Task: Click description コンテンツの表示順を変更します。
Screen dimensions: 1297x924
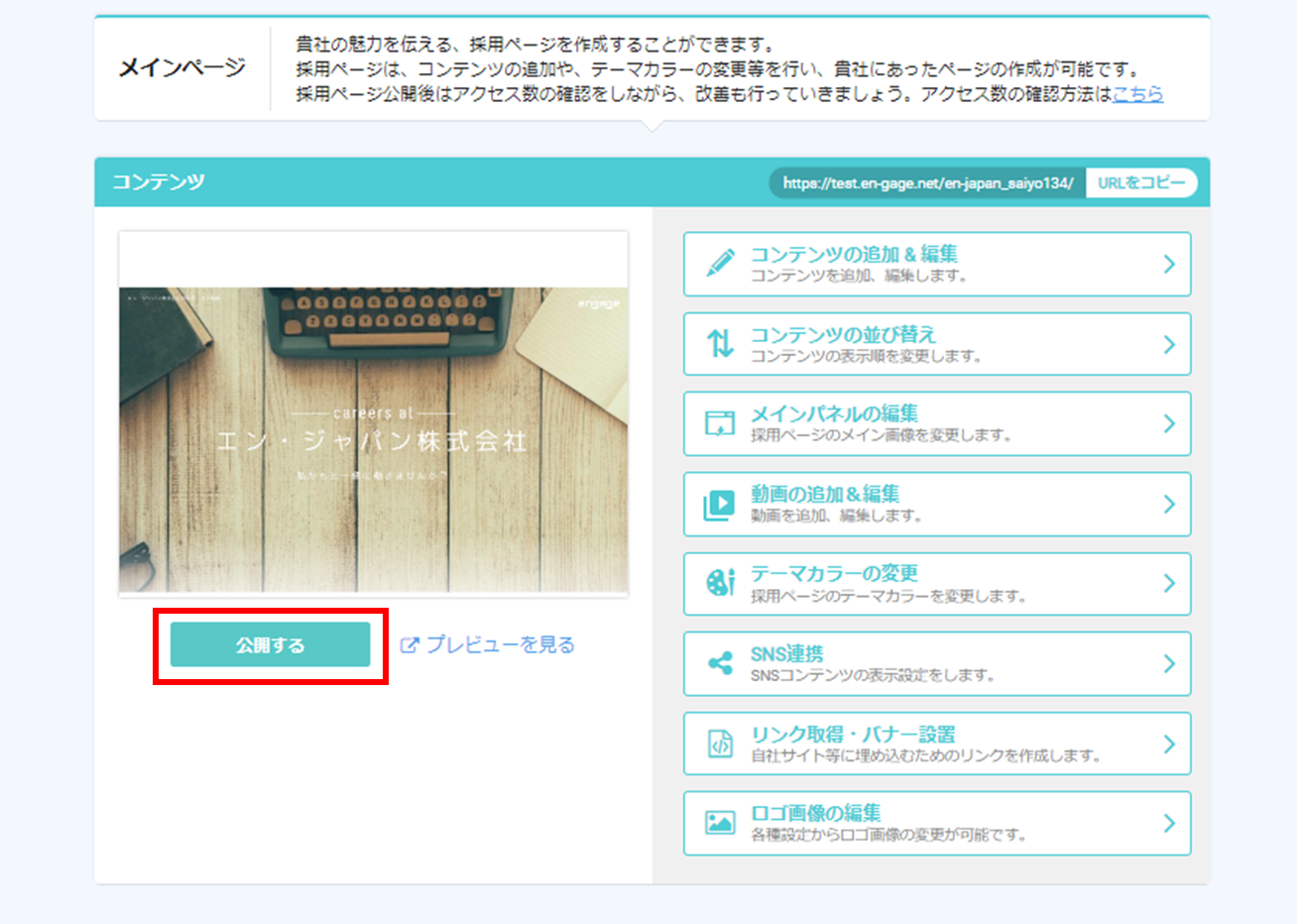Action: pyautogui.click(x=866, y=356)
